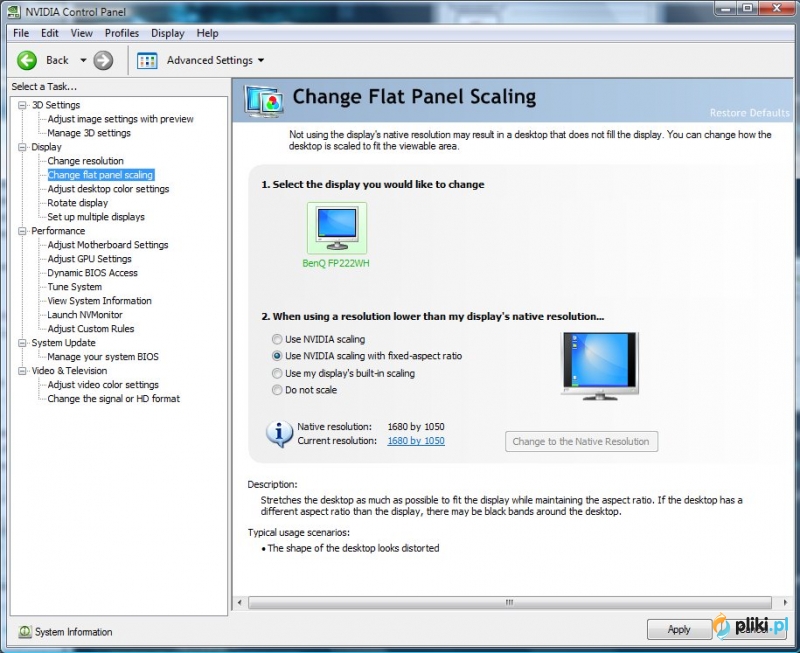Open the Advanced Settings dropdown
Viewport: 800px width, 653px height.
261,60
